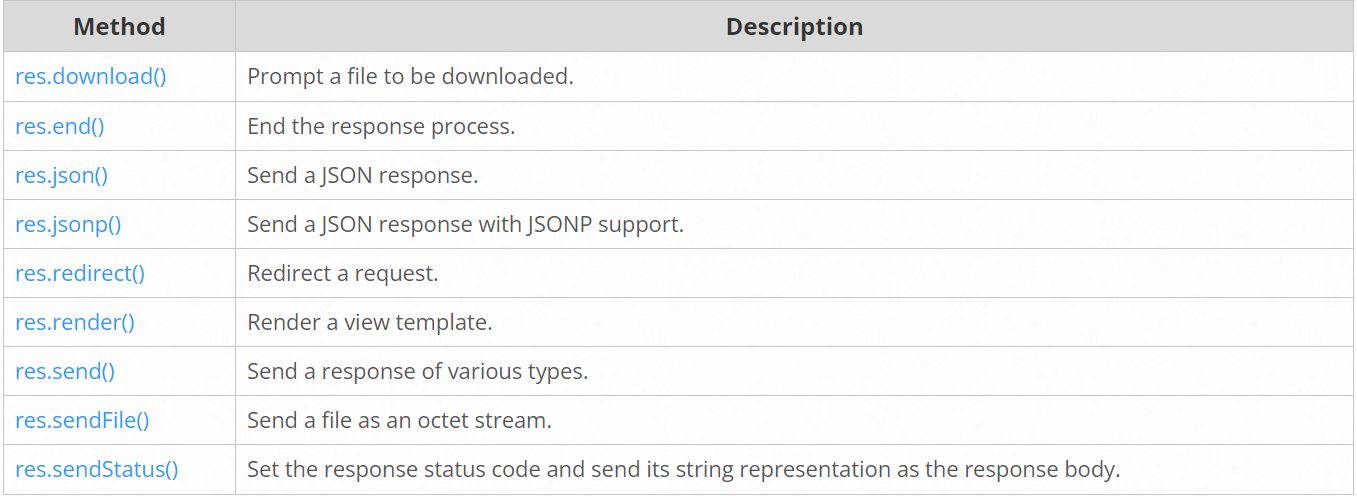The width and height of the screenshot is (1357, 496).
Task: Click the "Prompt a file to be downloaded" text
Action: (410, 77)
